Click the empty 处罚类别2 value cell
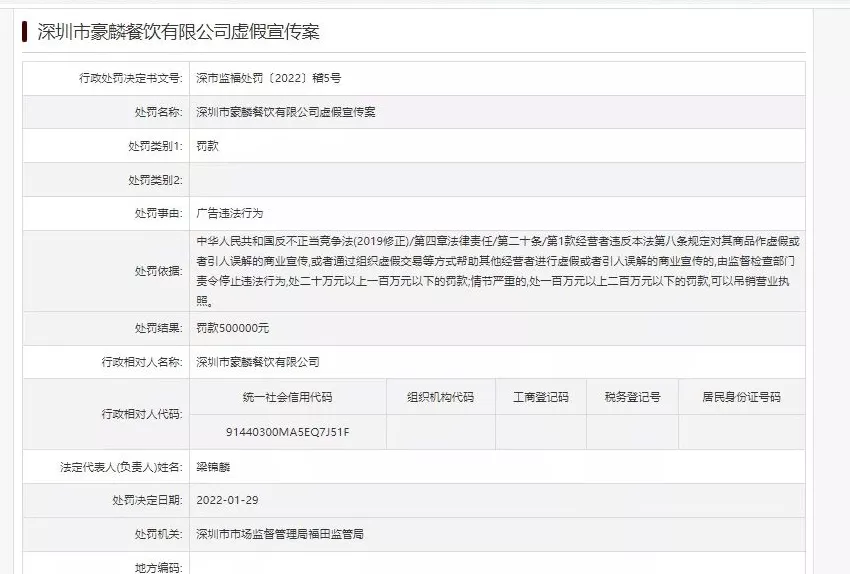The width and height of the screenshot is (850, 574). (497, 180)
